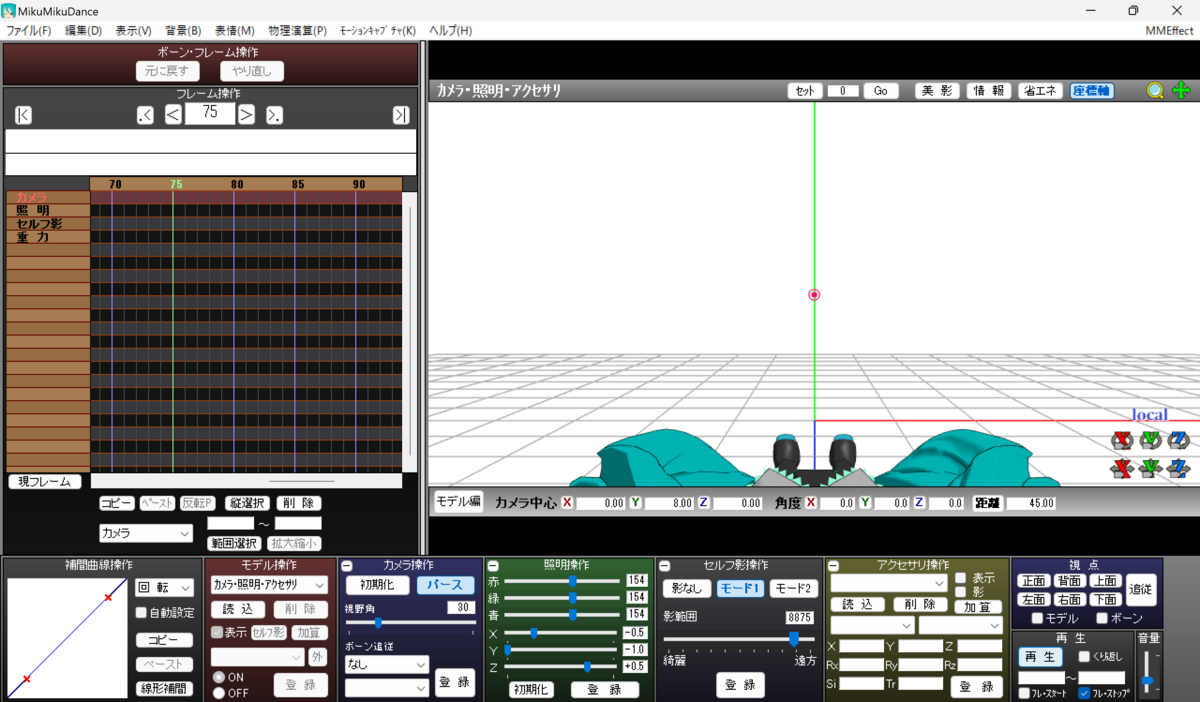Click the local coordinate label
The width and height of the screenshot is (1200, 702).
1149,414
